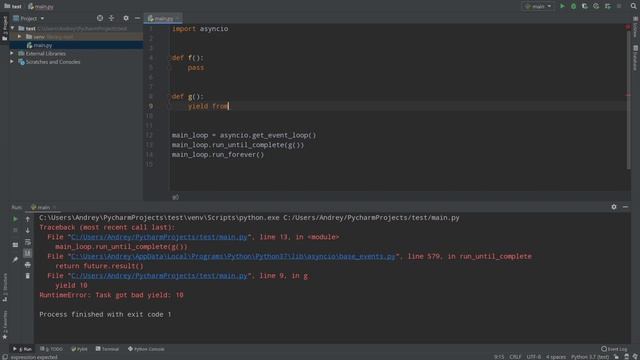The height and width of the screenshot is (360, 640).
Task: Hide the Project panel with minus icon
Action: 137,18
